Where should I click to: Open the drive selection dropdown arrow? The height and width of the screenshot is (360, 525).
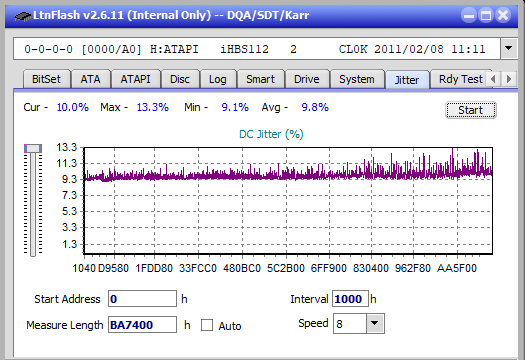508,49
